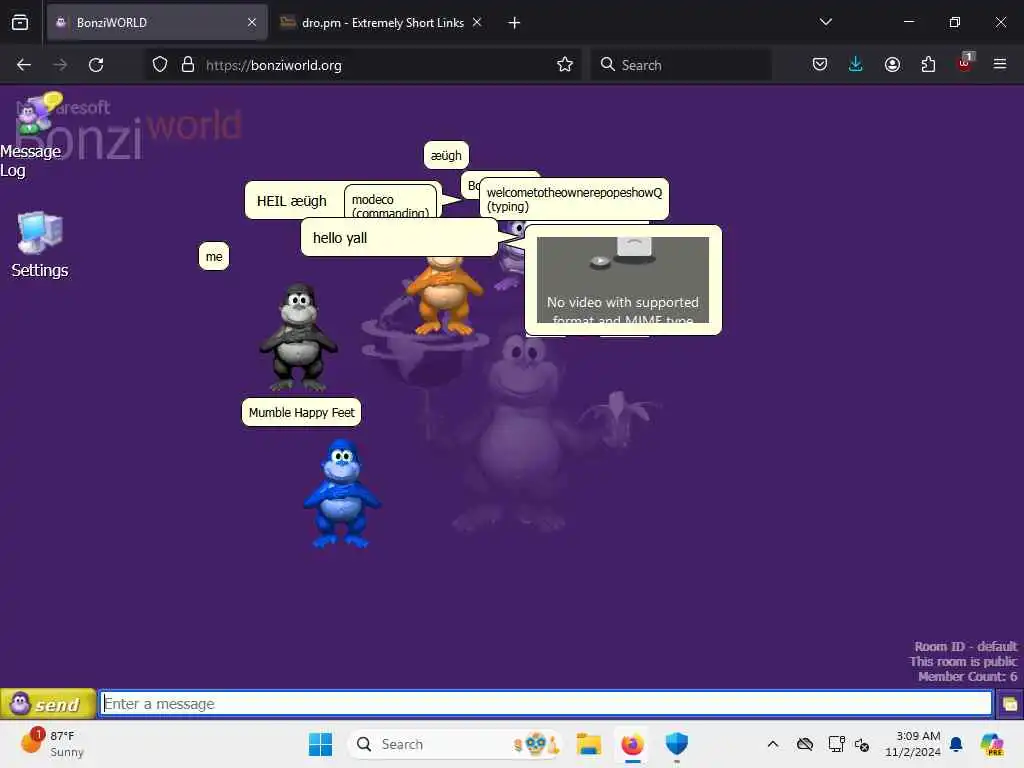Click the cloud sync tray icon
The width and height of the screenshot is (1024, 768).
click(x=805, y=744)
